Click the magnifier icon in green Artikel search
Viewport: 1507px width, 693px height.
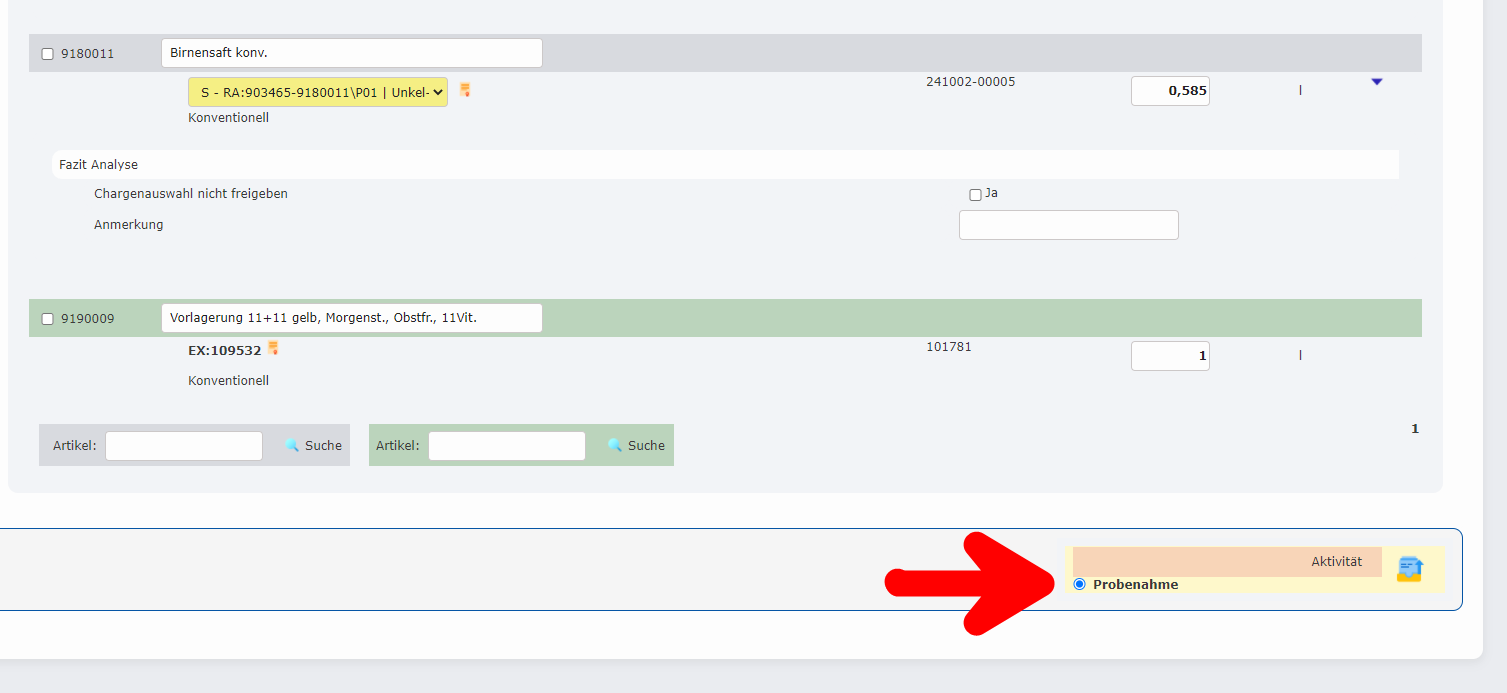click(615, 446)
